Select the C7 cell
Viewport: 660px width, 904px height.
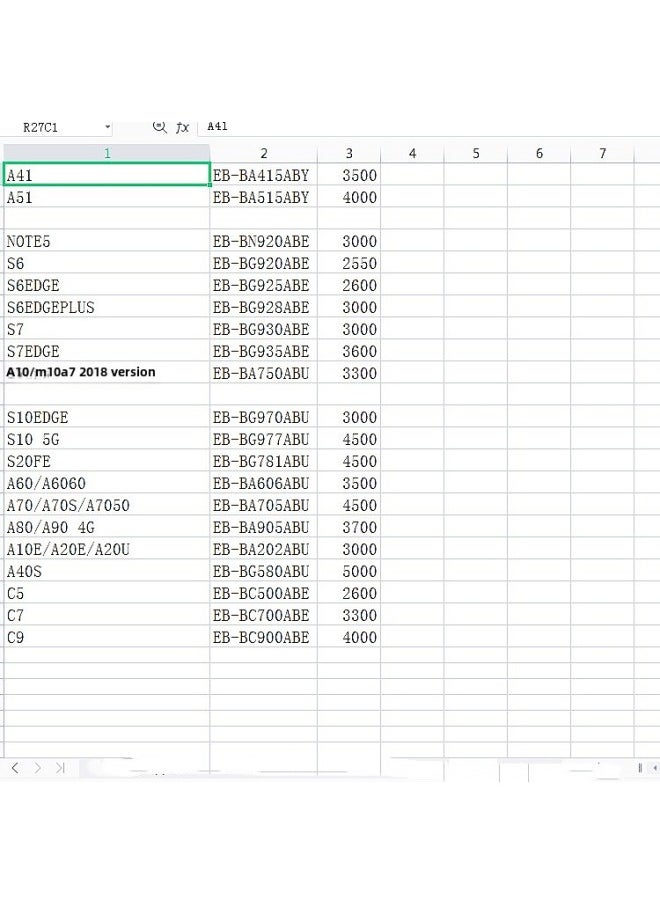coord(107,615)
